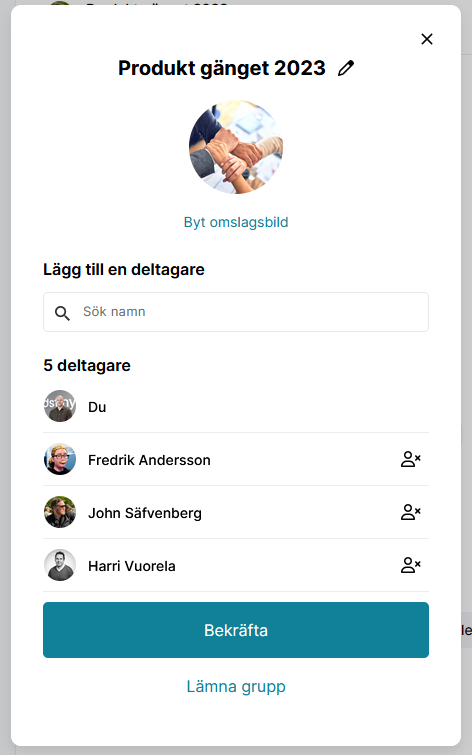Remove Fredrik Andersson from the group
The width and height of the screenshot is (472, 755).
(x=410, y=459)
